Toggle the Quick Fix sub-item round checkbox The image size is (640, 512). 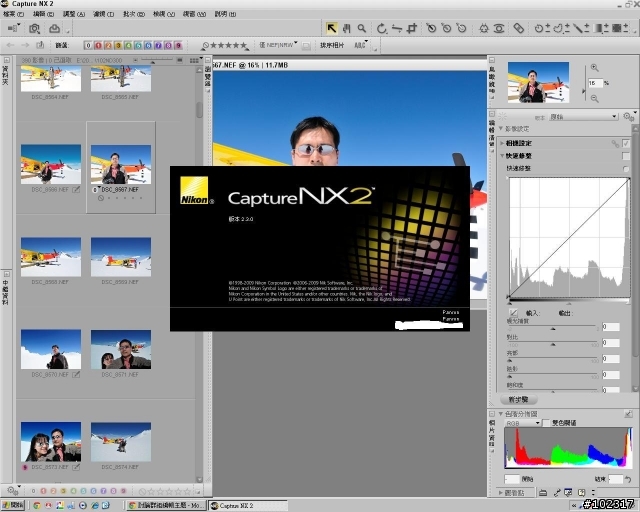[x=626, y=169]
